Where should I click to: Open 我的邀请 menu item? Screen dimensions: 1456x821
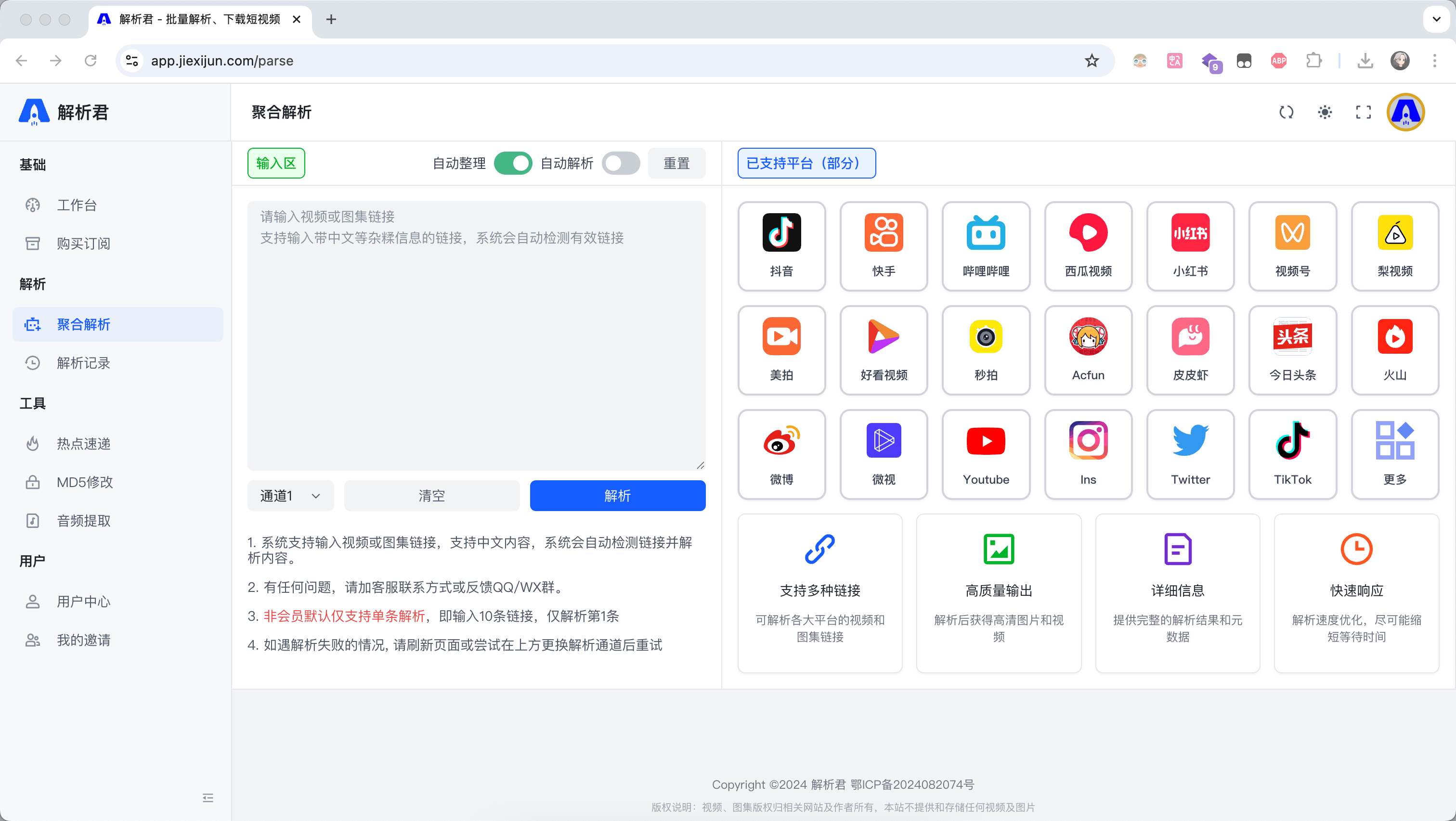(x=117, y=640)
